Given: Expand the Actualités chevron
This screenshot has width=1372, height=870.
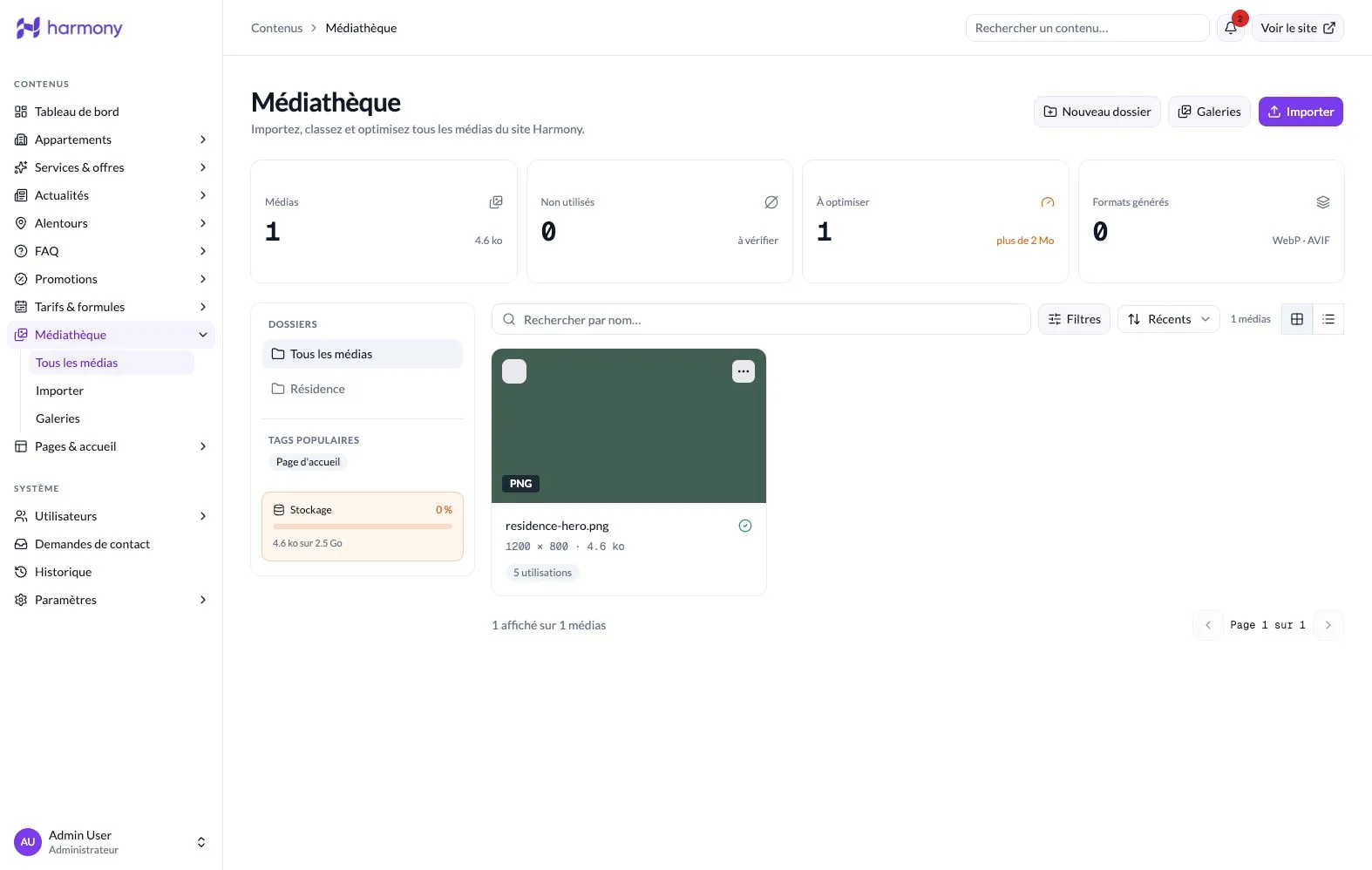Looking at the screenshot, I should coord(203,195).
